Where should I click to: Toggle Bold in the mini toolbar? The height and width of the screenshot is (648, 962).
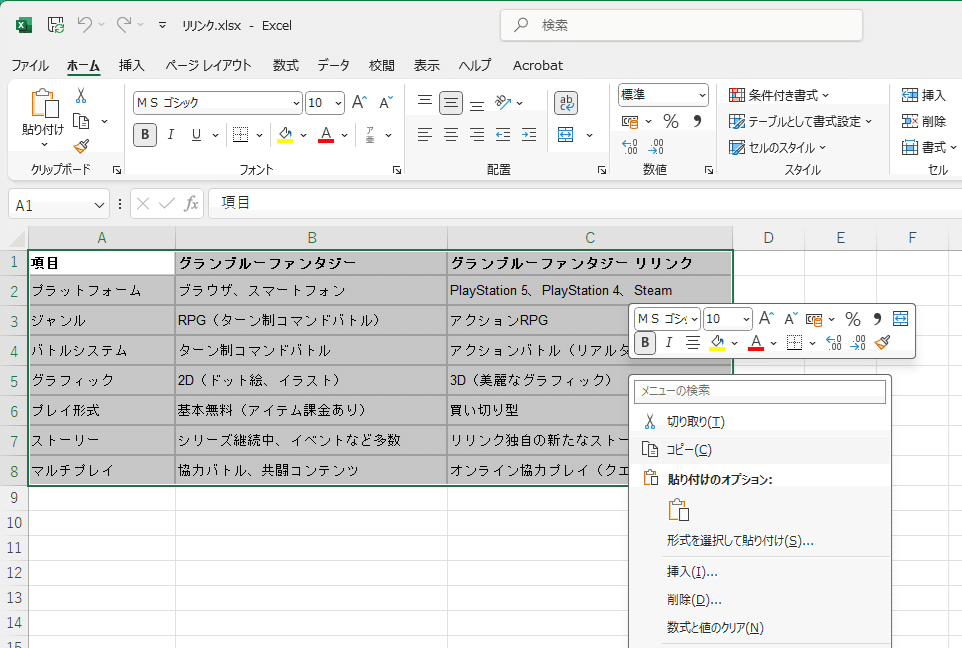tap(645, 342)
